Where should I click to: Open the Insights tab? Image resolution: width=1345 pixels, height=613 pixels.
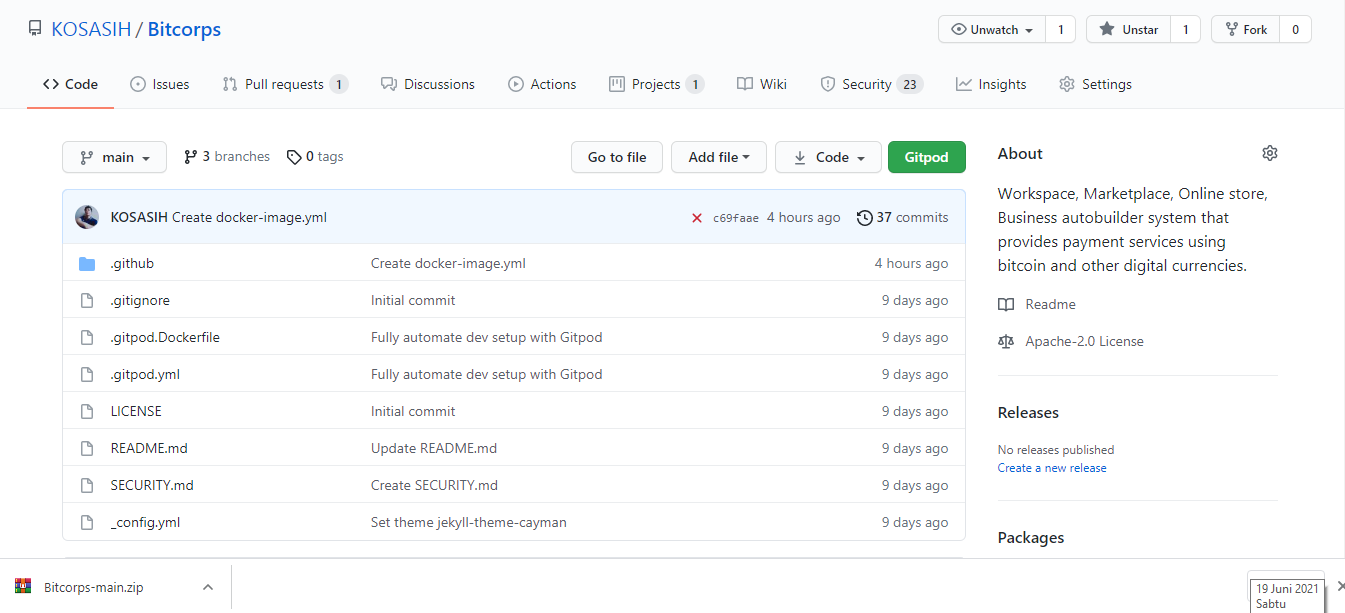tap(991, 84)
